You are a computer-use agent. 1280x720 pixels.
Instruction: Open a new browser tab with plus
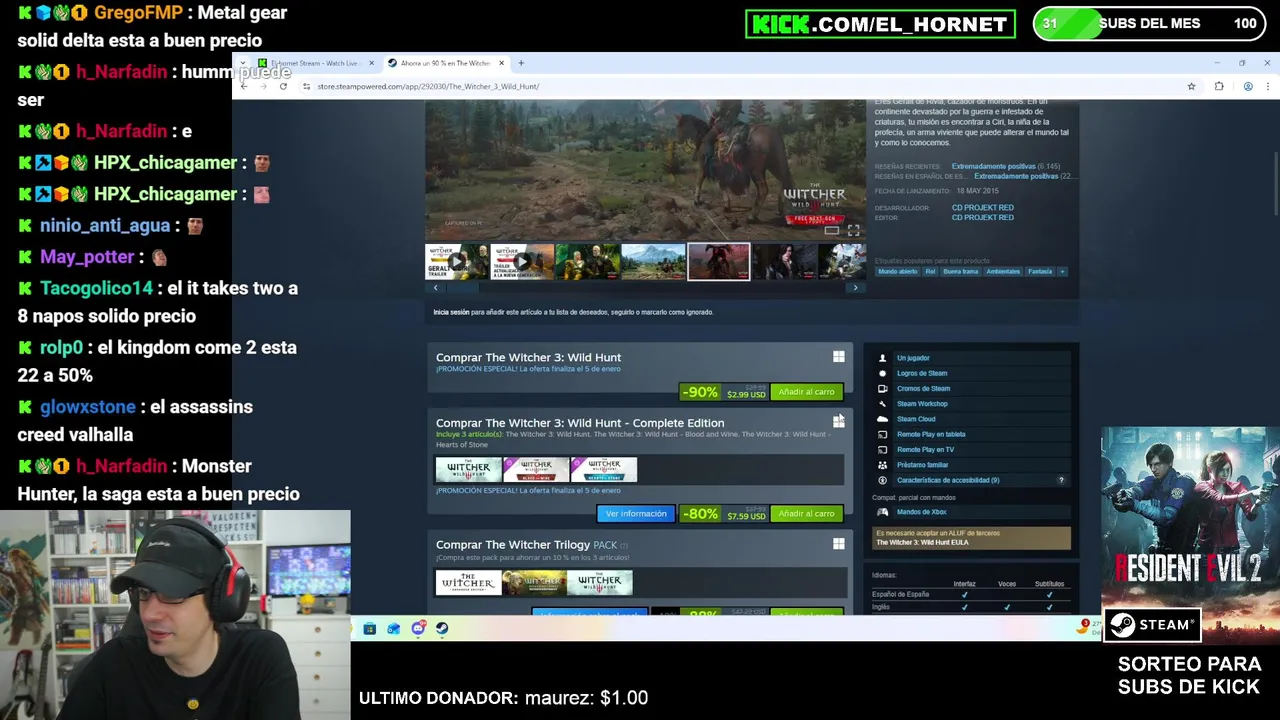click(521, 63)
